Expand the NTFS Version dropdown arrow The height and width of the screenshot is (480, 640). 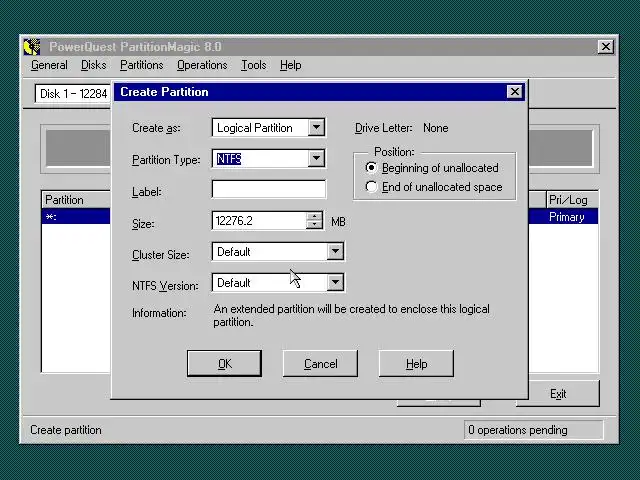click(x=335, y=282)
